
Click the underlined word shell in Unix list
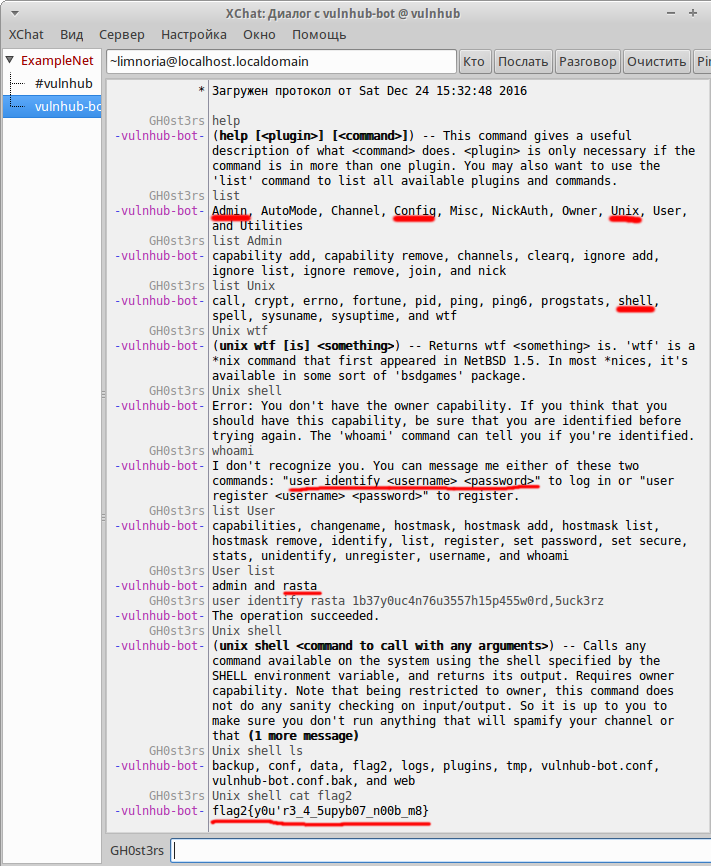[x=635, y=300]
